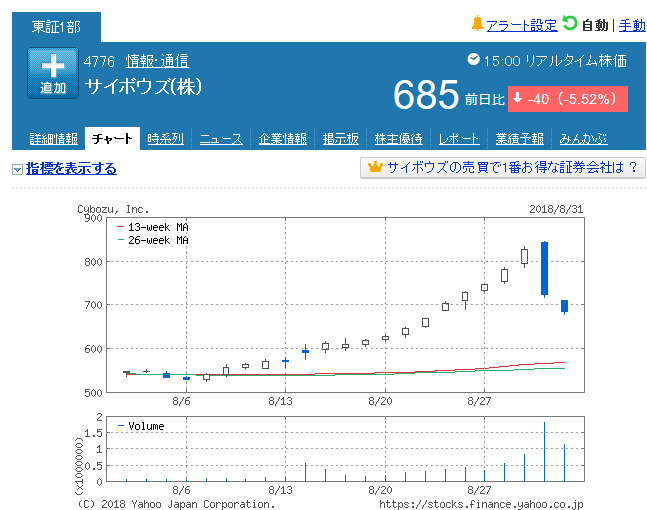Open the 指標を表示する indicators link
Viewport: 647px width, 510px height.
71,168
